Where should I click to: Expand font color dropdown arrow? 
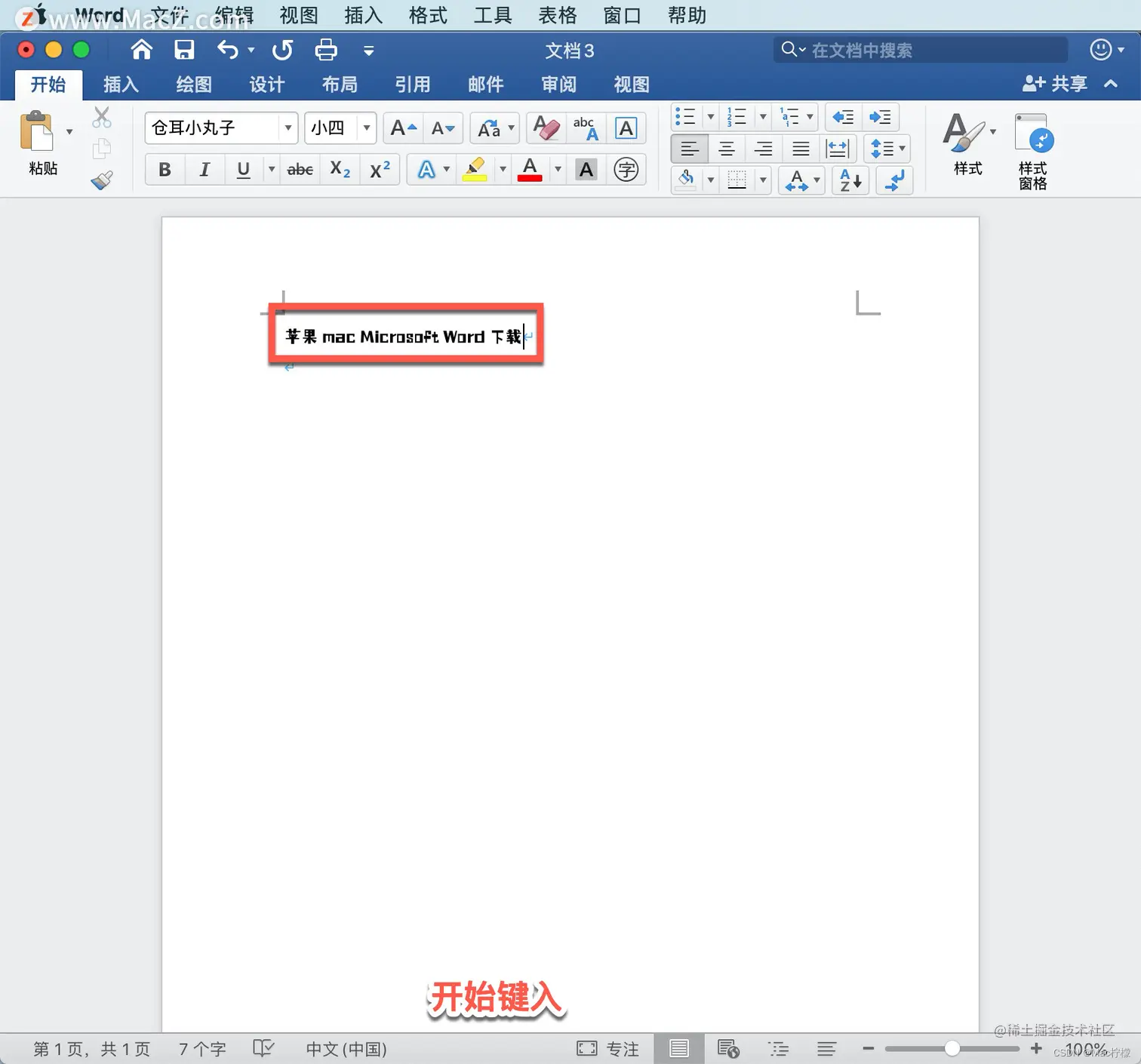(x=558, y=170)
